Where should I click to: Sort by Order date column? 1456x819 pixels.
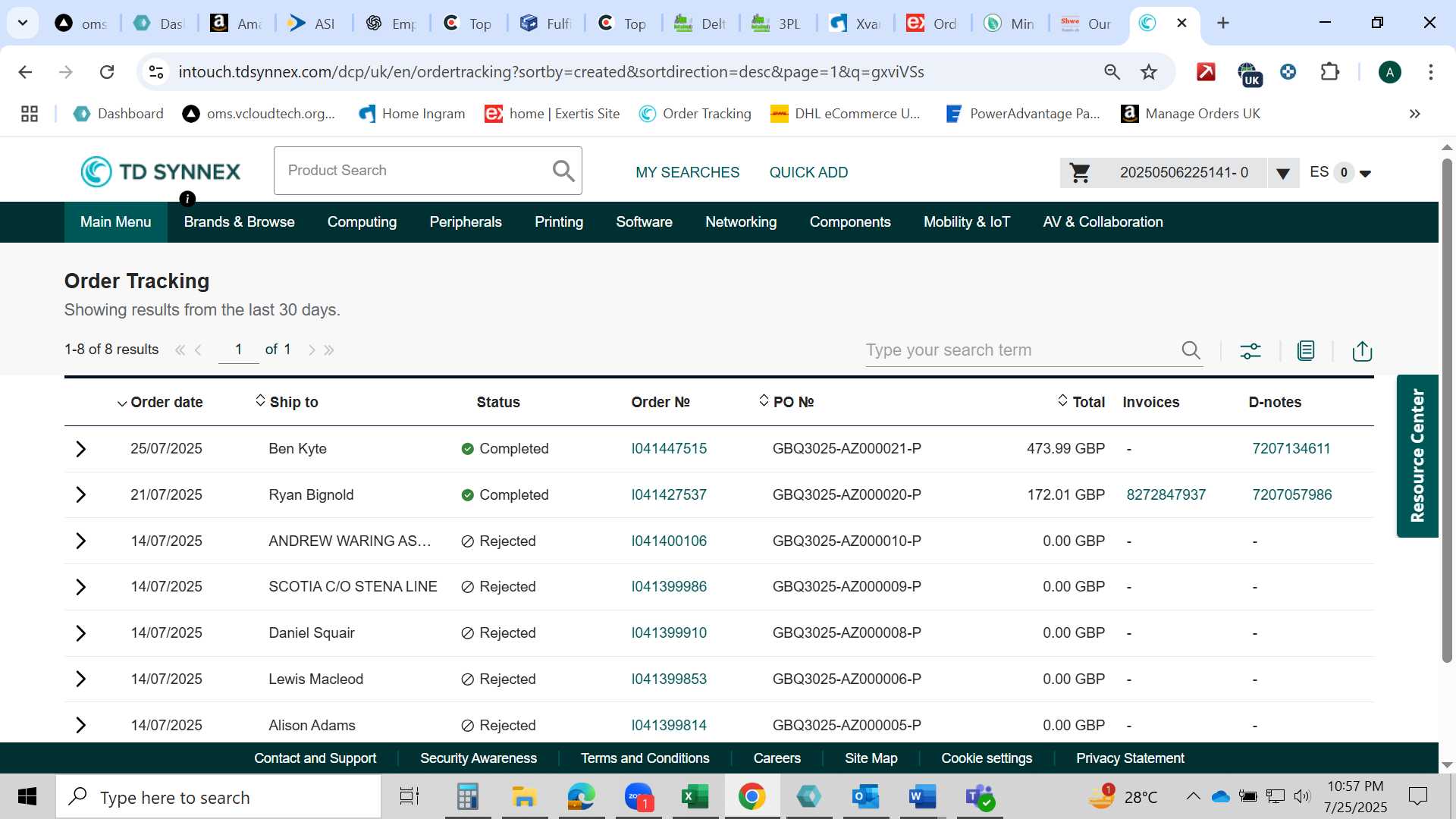tap(160, 403)
